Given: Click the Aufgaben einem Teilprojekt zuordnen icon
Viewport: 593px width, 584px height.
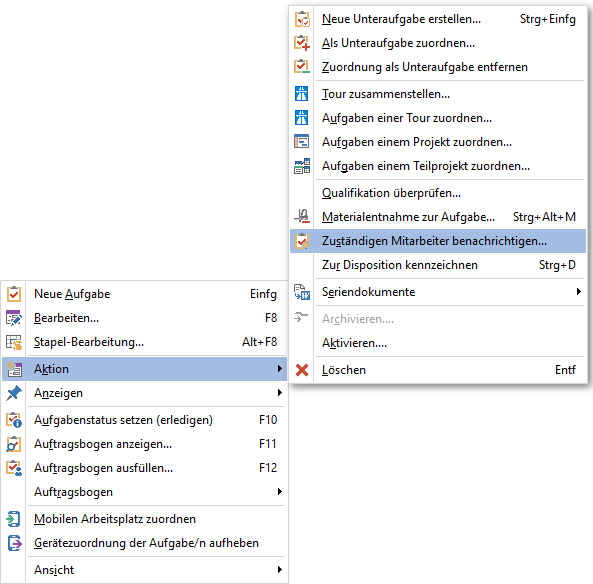Looking at the screenshot, I should (x=302, y=166).
